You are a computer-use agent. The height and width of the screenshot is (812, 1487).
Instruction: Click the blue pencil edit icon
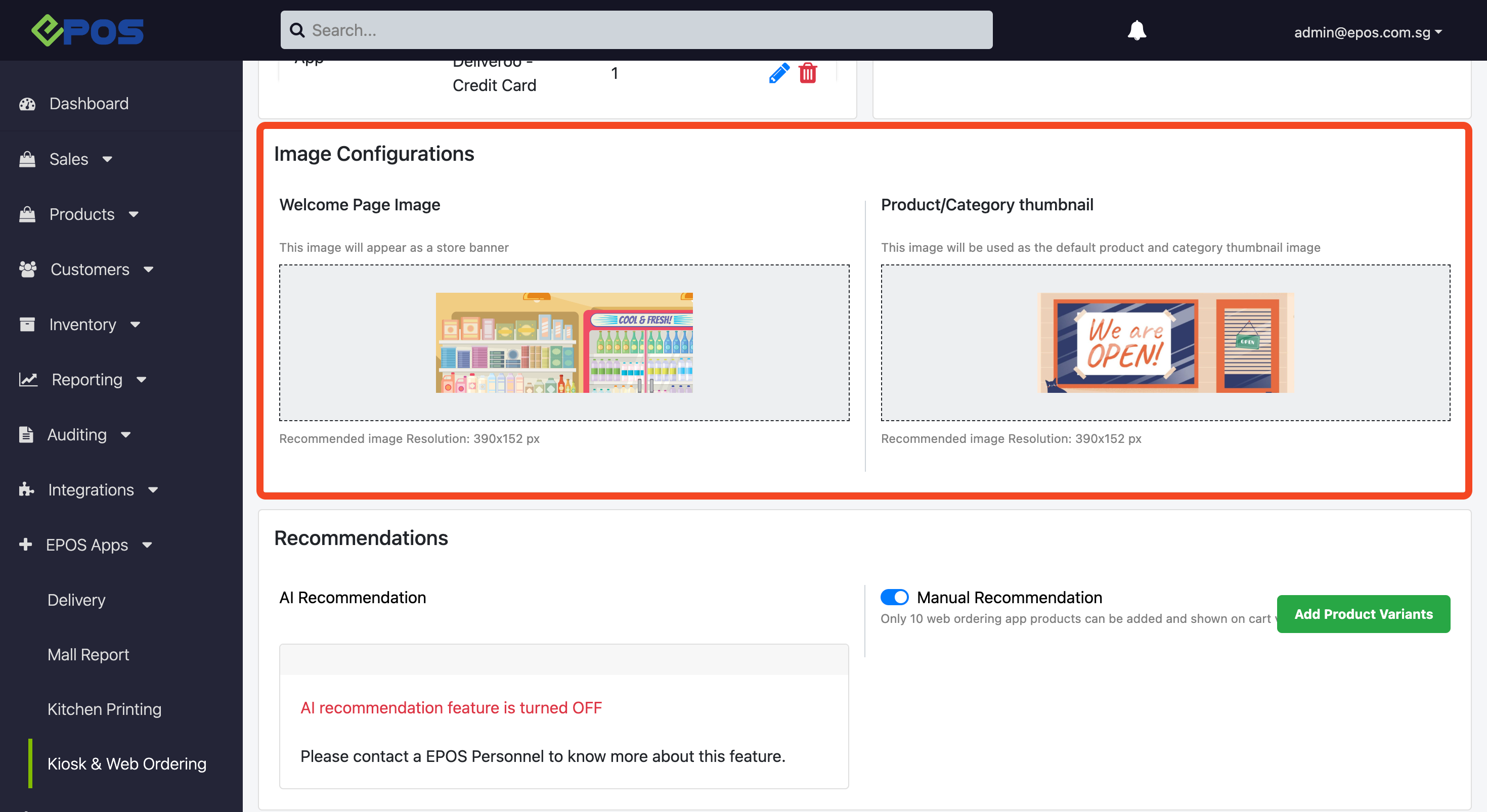pyautogui.click(x=779, y=73)
